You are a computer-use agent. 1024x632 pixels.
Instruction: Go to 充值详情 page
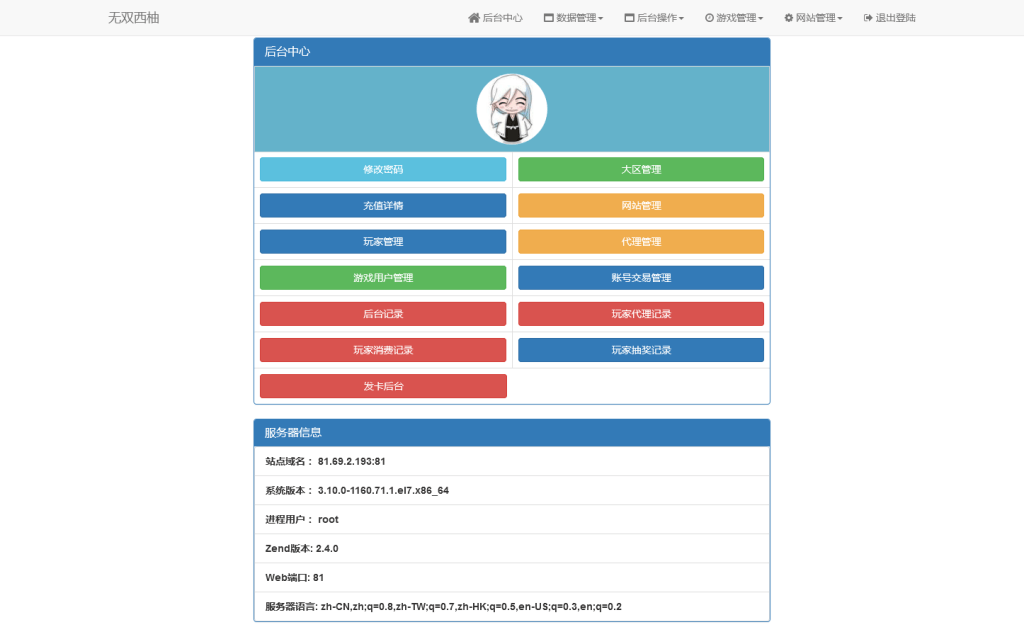pyautogui.click(x=383, y=206)
